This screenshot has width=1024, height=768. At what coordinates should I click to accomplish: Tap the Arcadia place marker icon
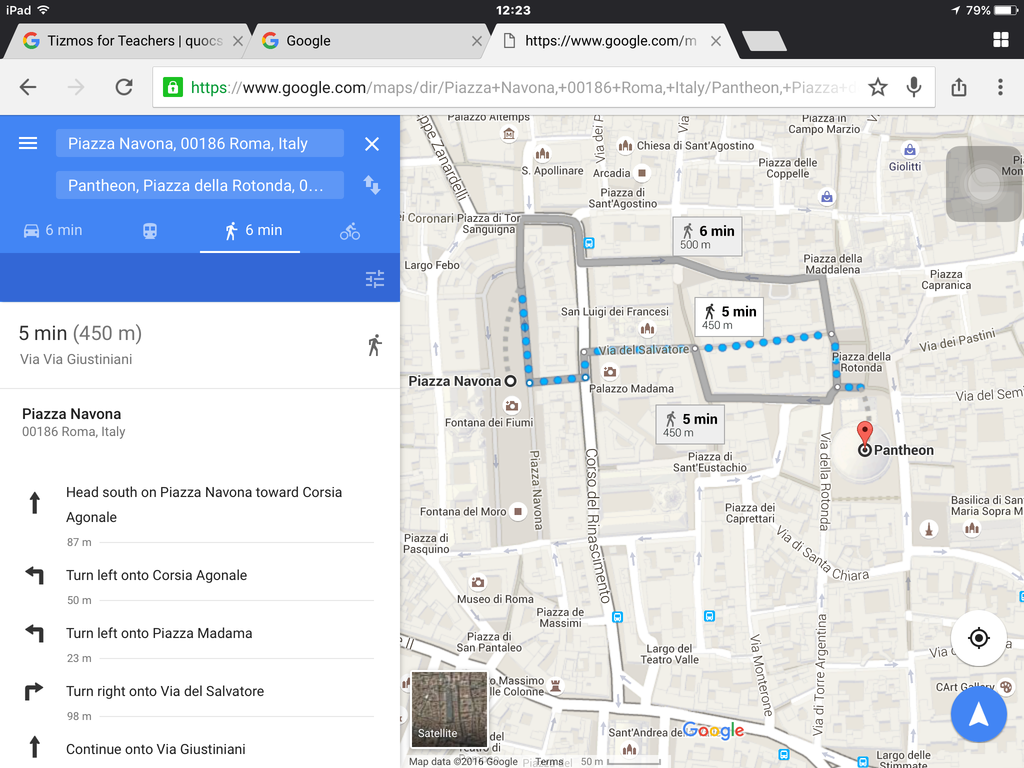click(642, 173)
